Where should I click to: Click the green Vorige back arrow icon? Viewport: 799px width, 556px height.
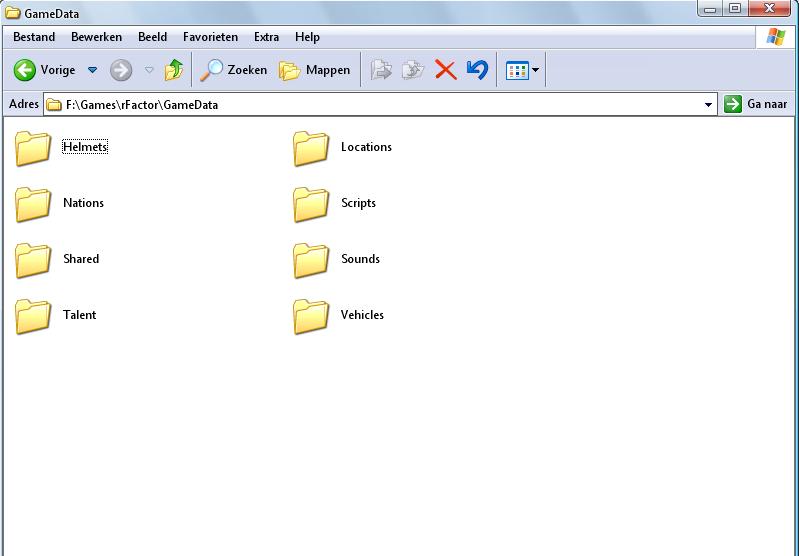point(24,70)
